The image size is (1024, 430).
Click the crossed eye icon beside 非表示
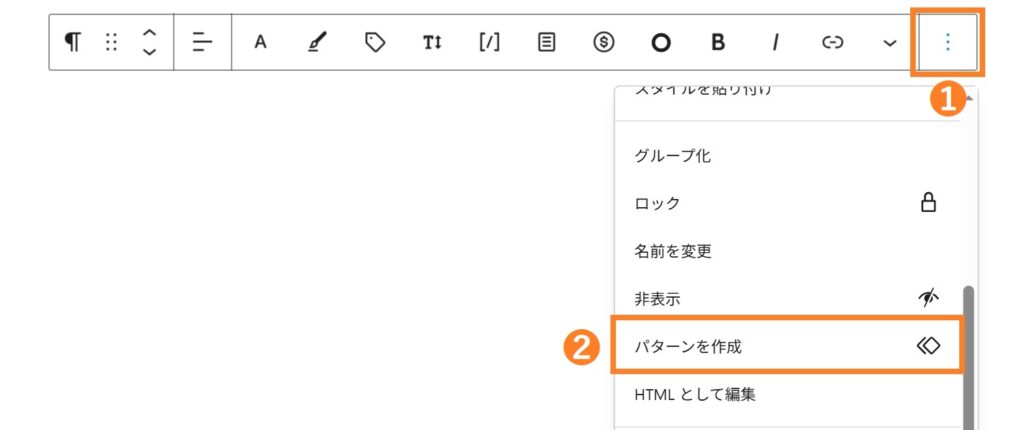928,298
